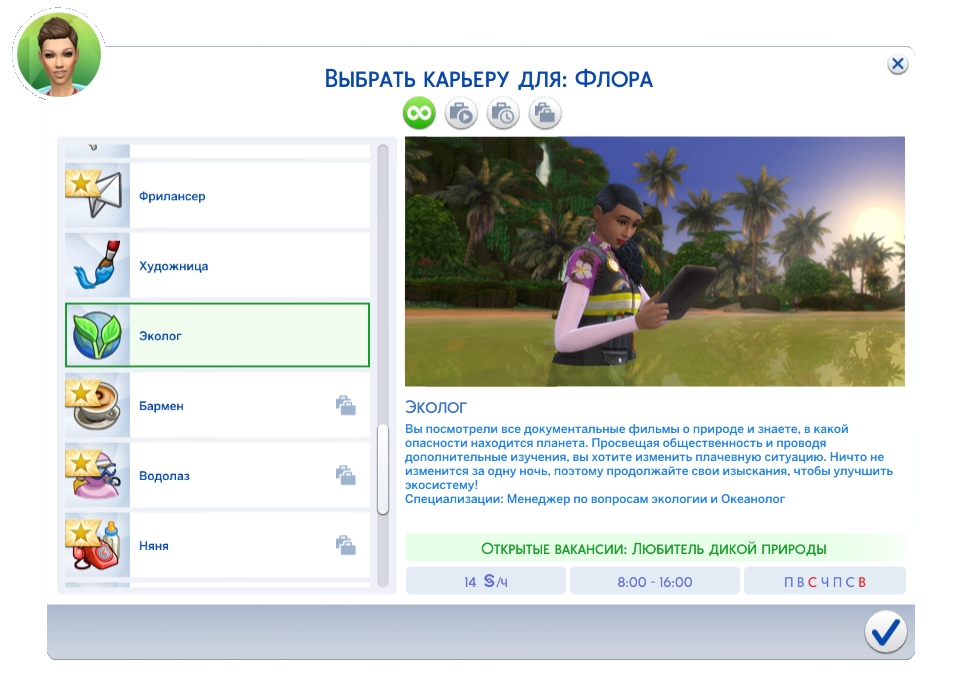Click the part-time careers briefcase filter icon

point(546,112)
